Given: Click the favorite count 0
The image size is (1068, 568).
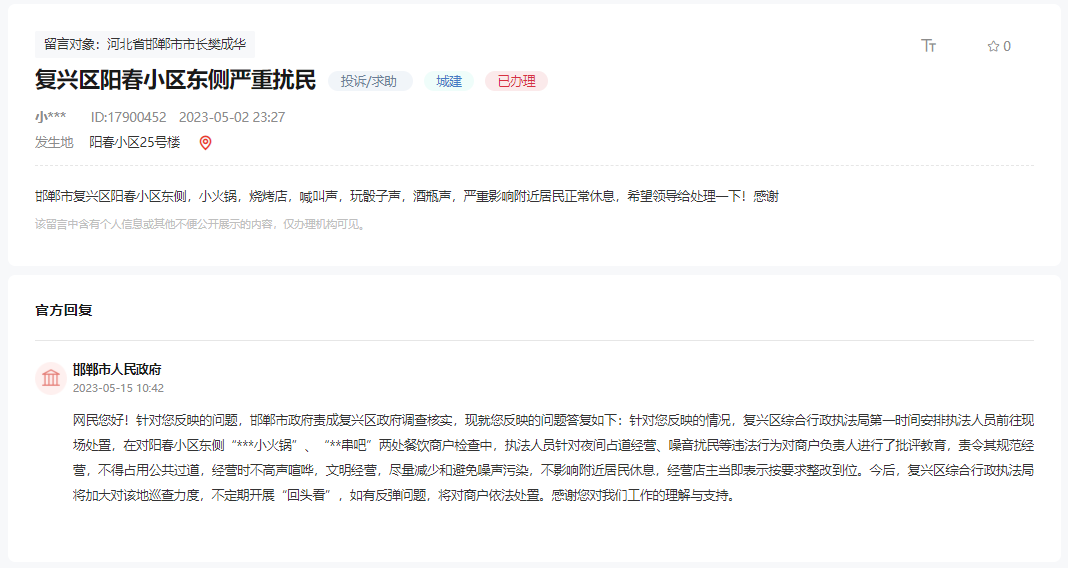Looking at the screenshot, I should pos(1007,46).
